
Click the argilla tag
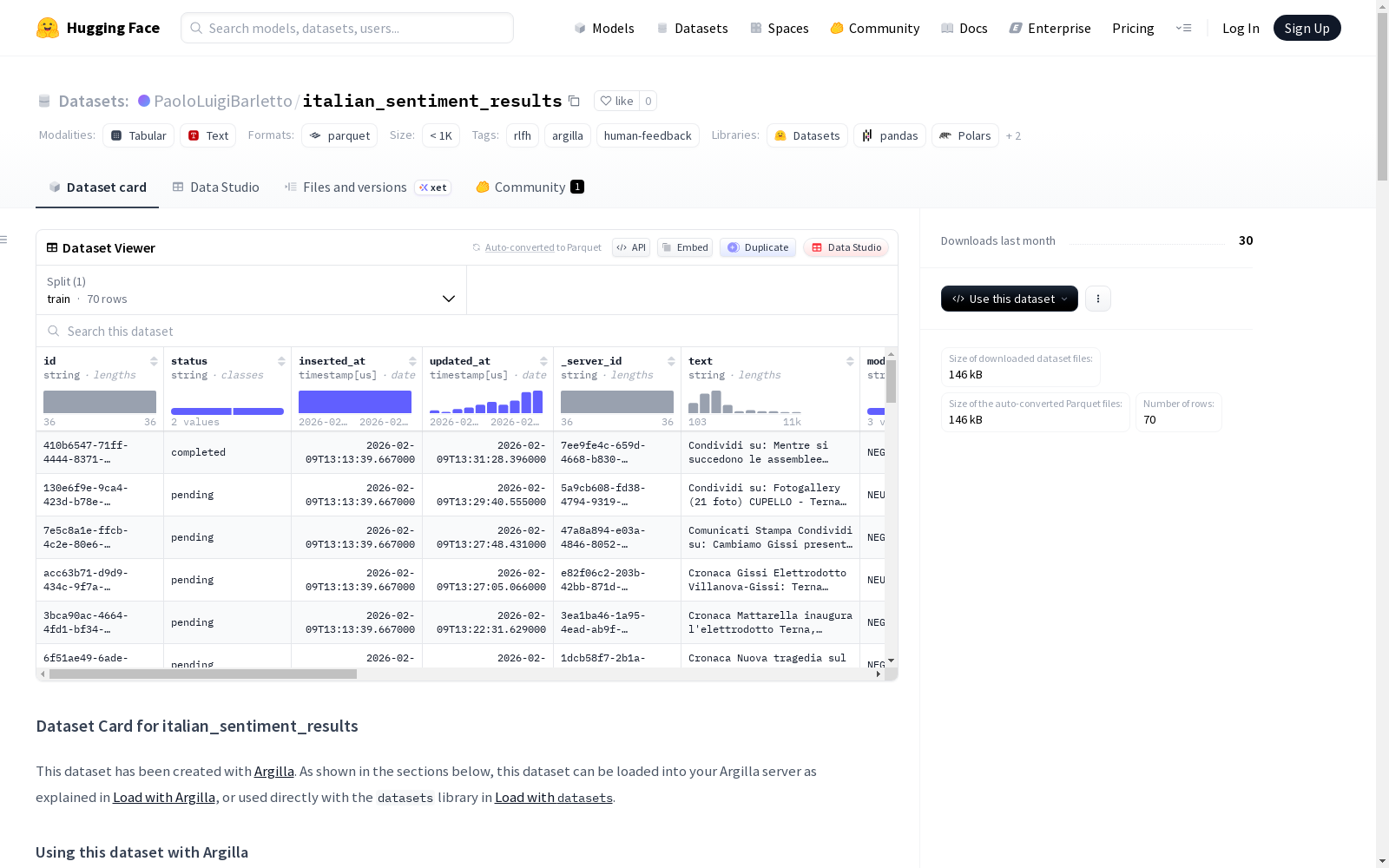[x=568, y=135]
